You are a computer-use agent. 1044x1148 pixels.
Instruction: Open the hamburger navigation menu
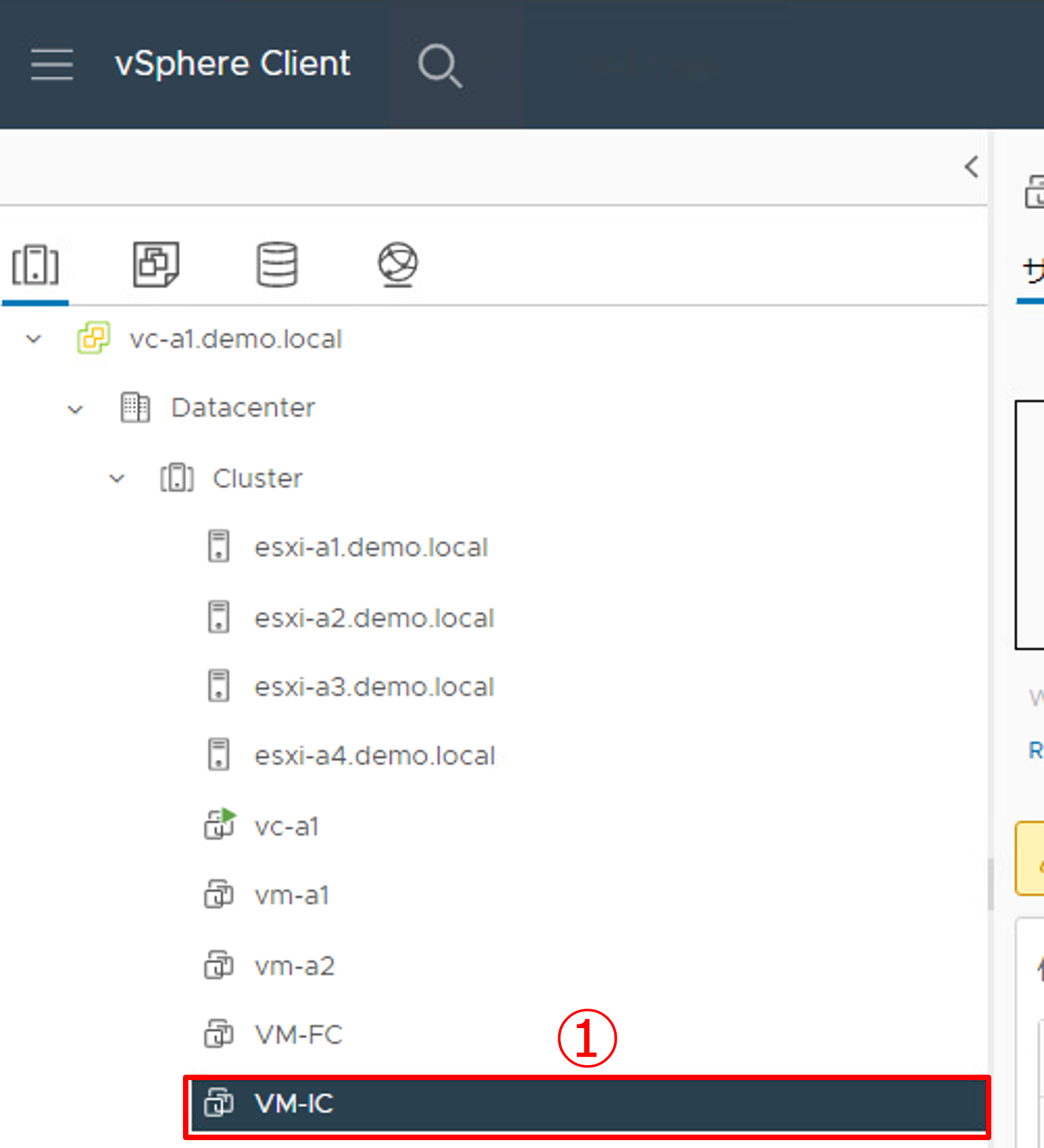(52, 64)
